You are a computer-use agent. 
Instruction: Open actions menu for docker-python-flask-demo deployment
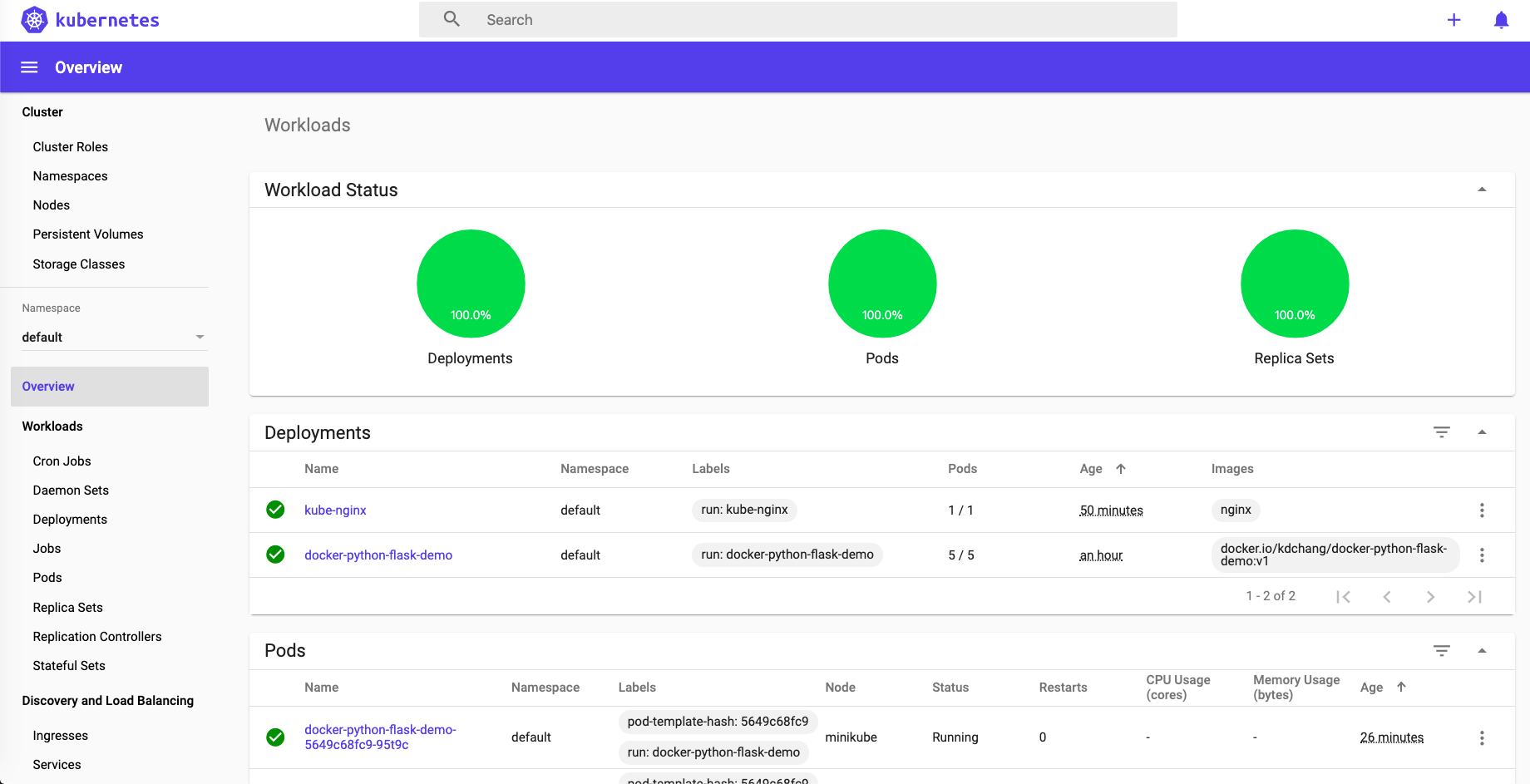[1482, 555]
